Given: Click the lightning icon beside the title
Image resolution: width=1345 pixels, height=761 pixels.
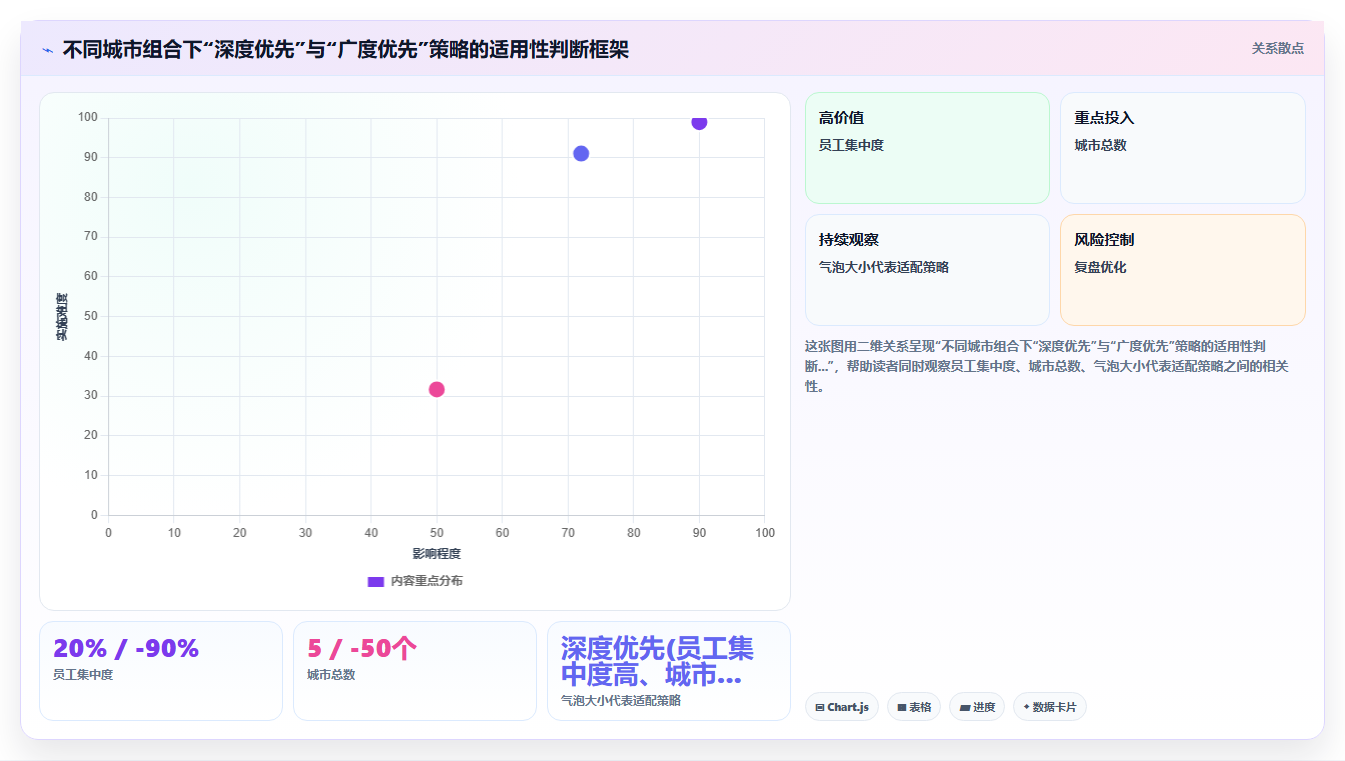Looking at the screenshot, I should (x=47, y=50).
